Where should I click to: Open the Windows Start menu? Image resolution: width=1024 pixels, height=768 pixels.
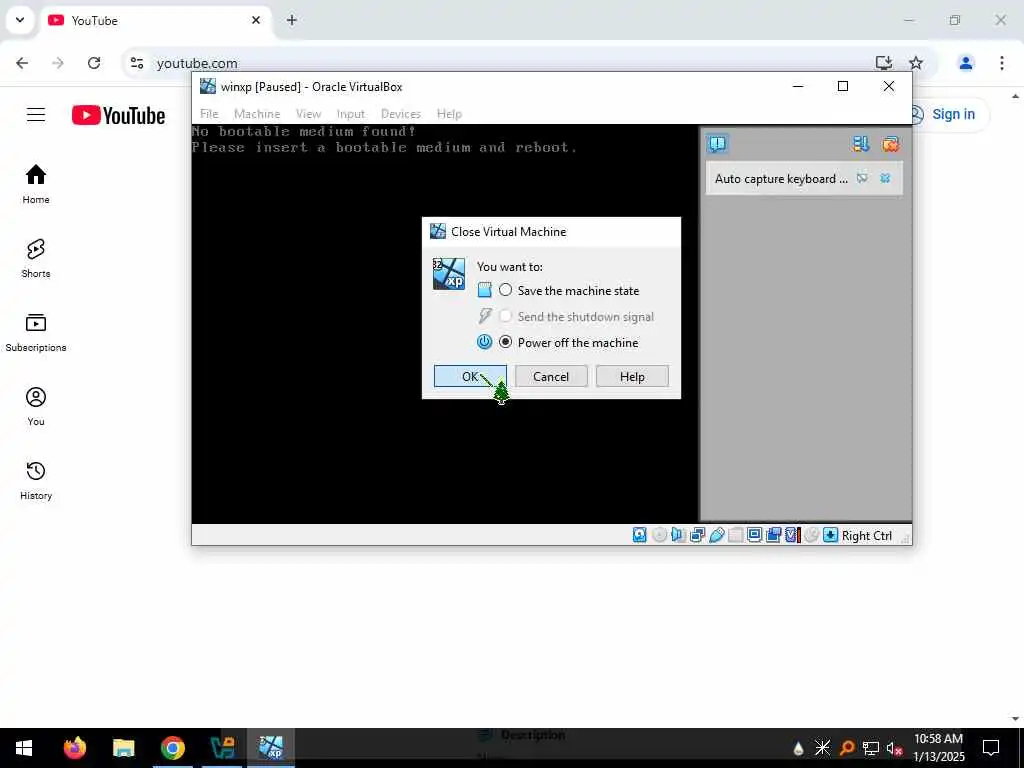24,748
